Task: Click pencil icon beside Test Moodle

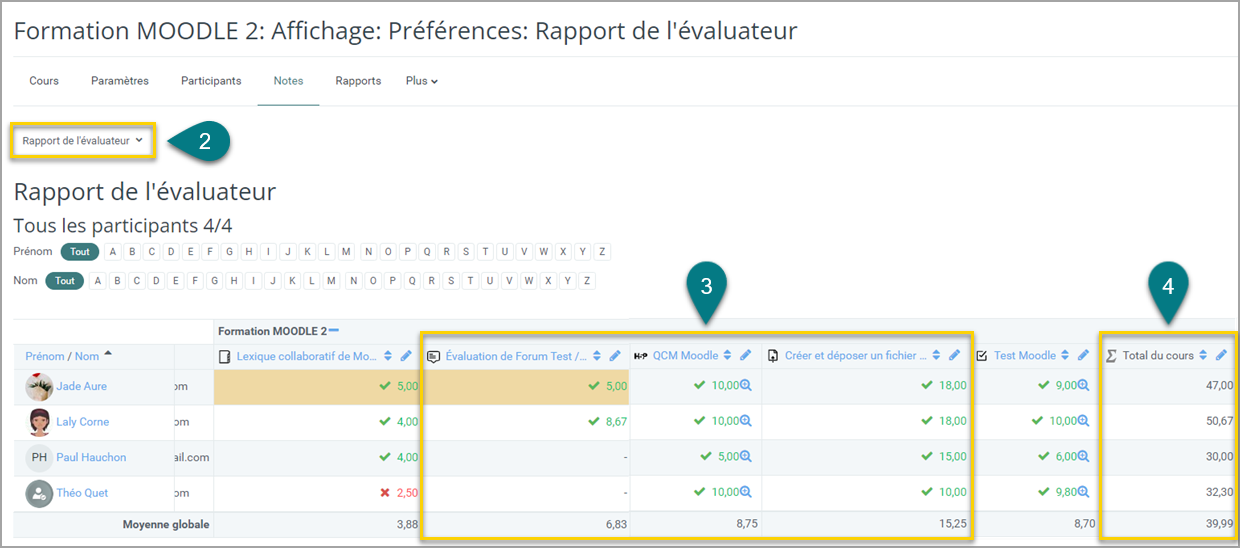Action: coord(1084,356)
